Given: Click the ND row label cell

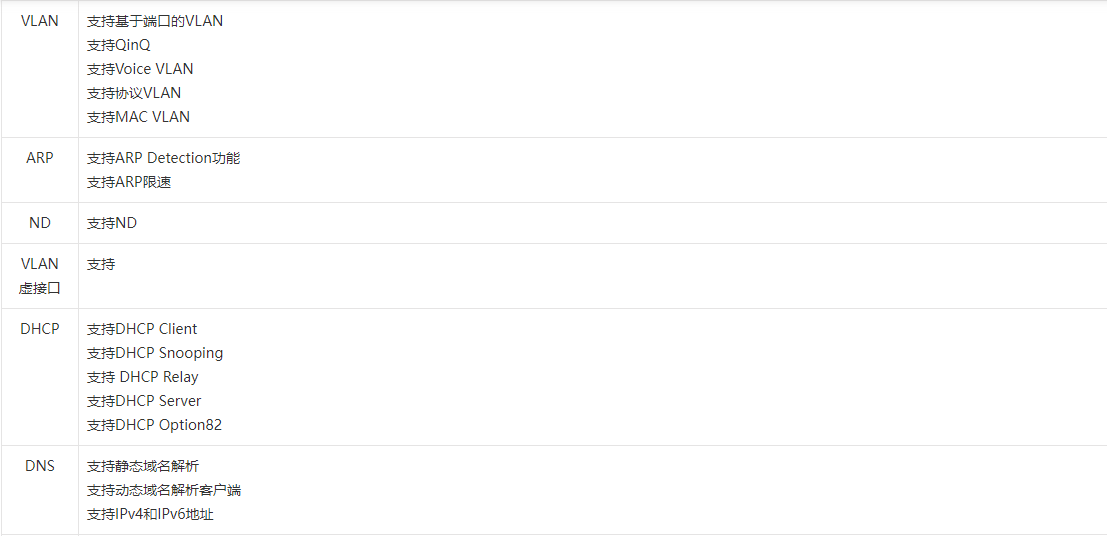Looking at the screenshot, I should click(40, 223).
